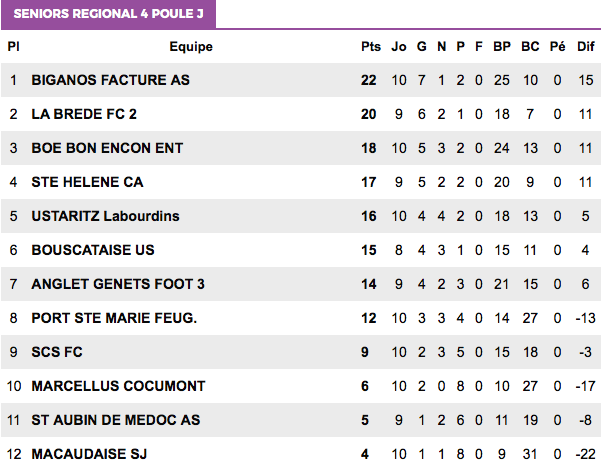The height and width of the screenshot is (473, 605).
Task: Open STE HELENE CA team entry
Action: click(x=87, y=182)
